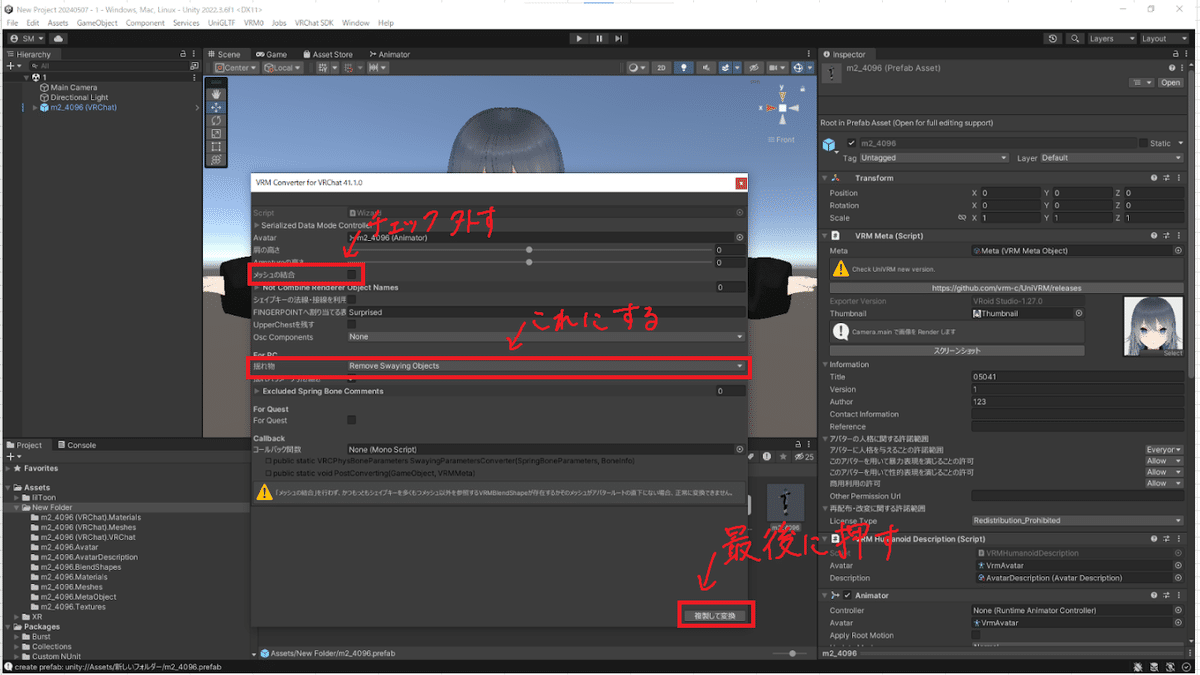Pick object for Meta field circle icon
1200x675 pixels.
point(1179,251)
